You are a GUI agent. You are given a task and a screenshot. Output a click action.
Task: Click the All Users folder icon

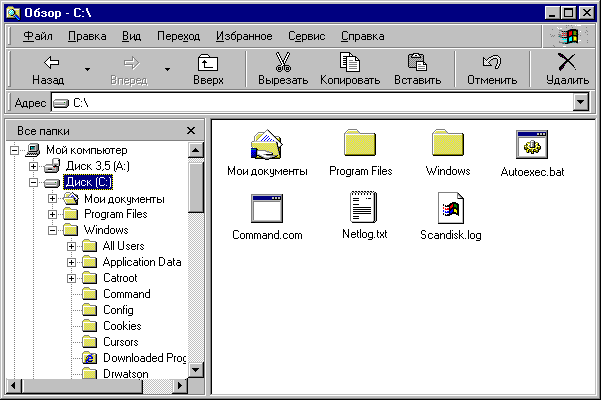coord(90,246)
